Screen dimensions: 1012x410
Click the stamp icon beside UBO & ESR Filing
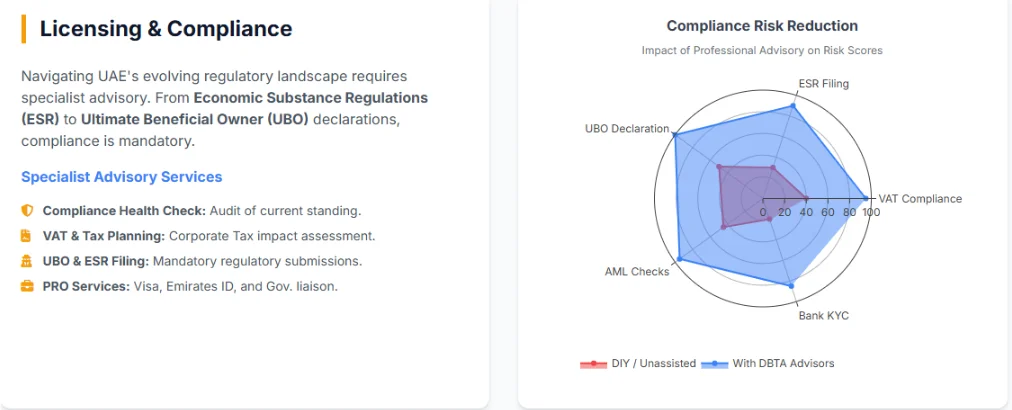point(27,261)
